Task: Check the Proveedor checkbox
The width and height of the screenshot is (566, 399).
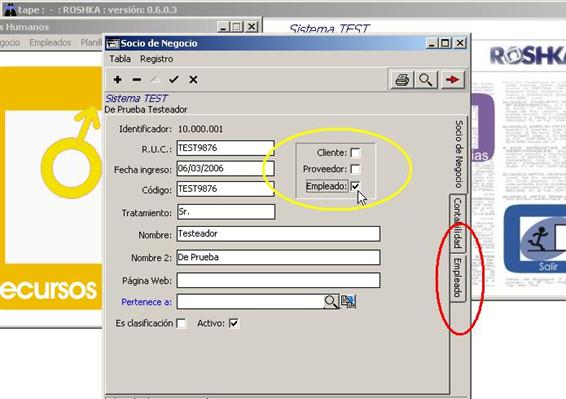Action: (x=355, y=169)
